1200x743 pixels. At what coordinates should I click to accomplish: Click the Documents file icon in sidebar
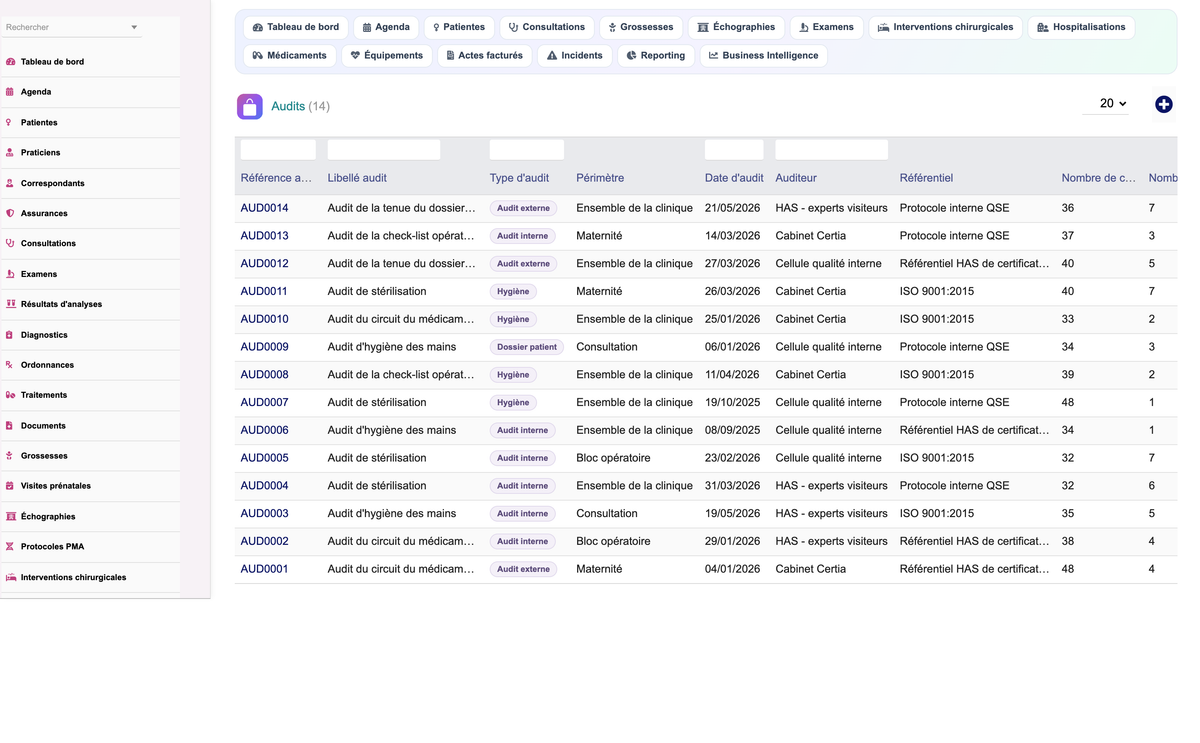coord(10,426)
